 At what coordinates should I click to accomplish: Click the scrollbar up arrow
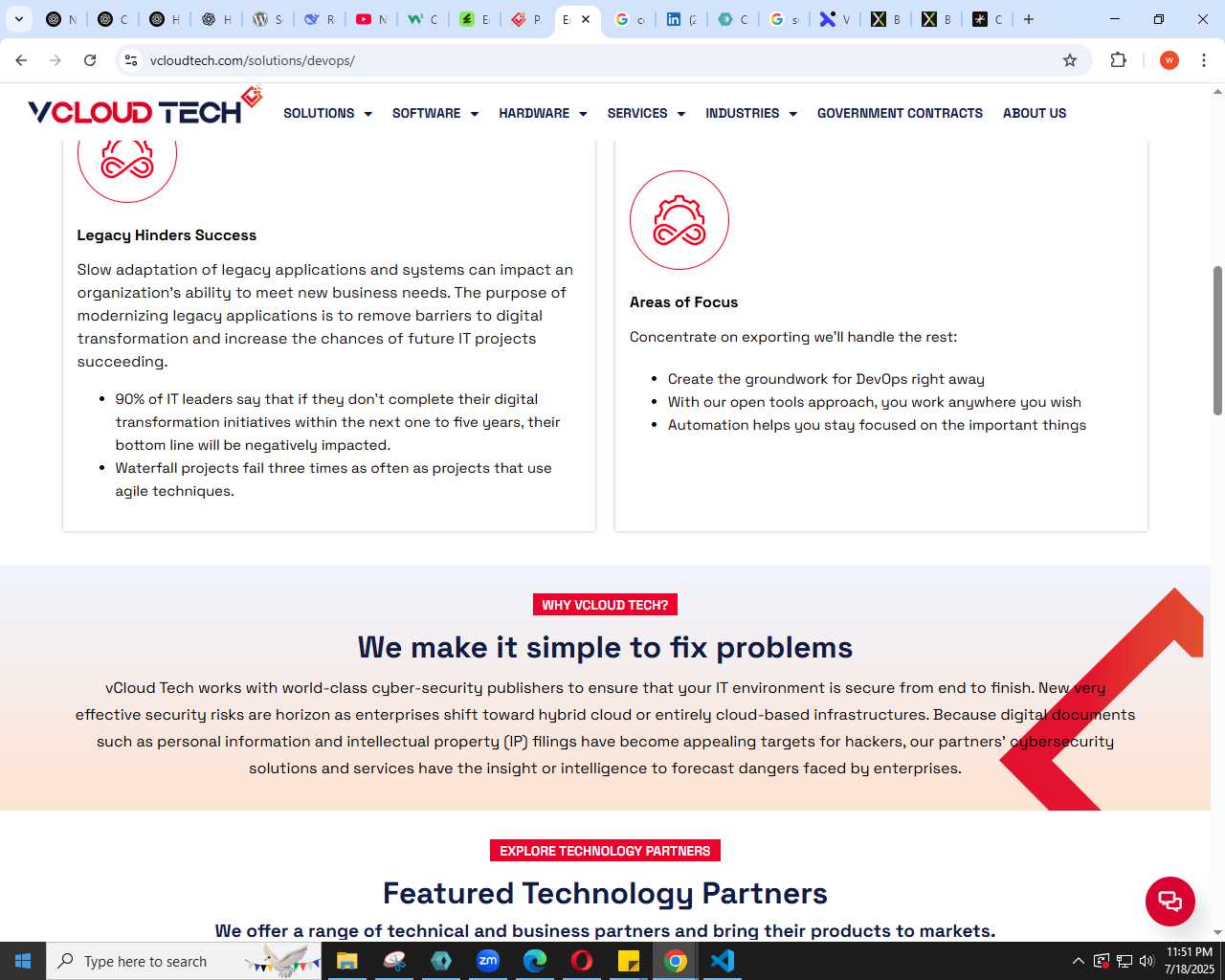pyautogui.click(x=1217, y=92)
